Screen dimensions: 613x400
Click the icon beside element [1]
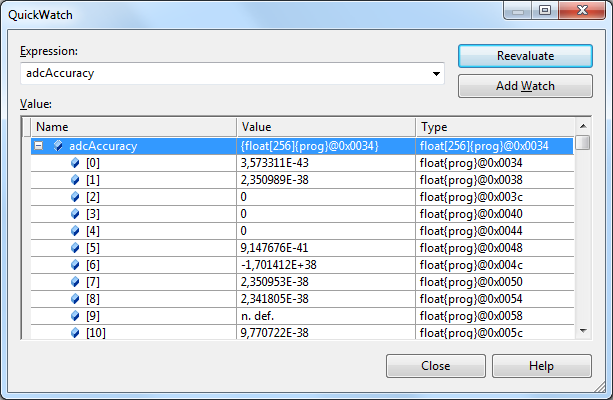pos(75,180)
